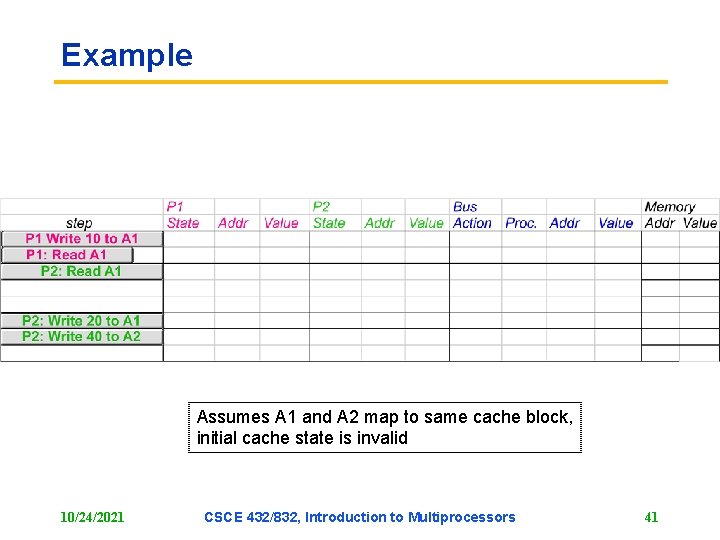The height and width of the screenshot is (540, 720).
Task: Click the slide number '41'
Action: 651,518
